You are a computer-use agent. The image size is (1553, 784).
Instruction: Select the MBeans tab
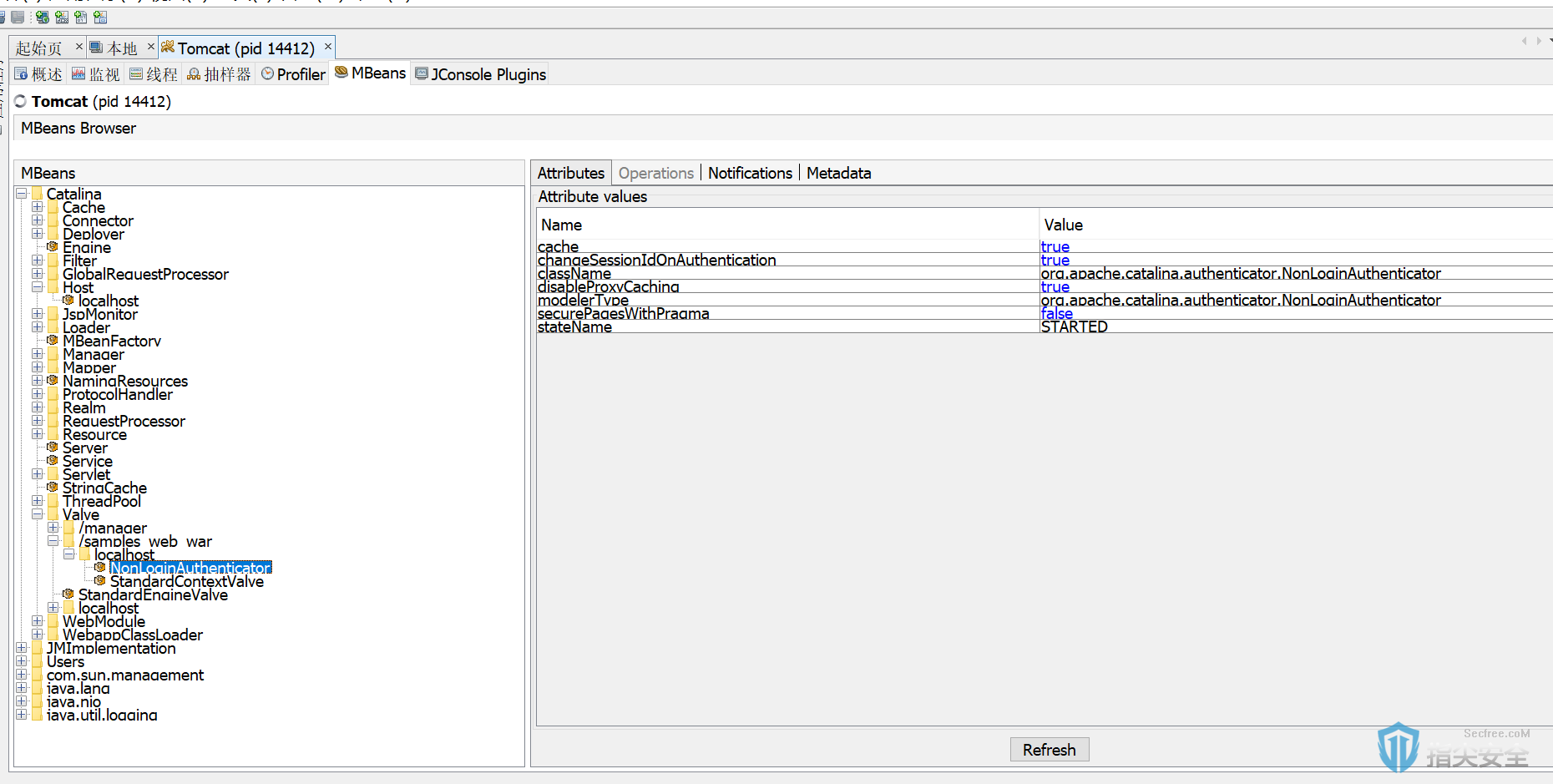371,73
